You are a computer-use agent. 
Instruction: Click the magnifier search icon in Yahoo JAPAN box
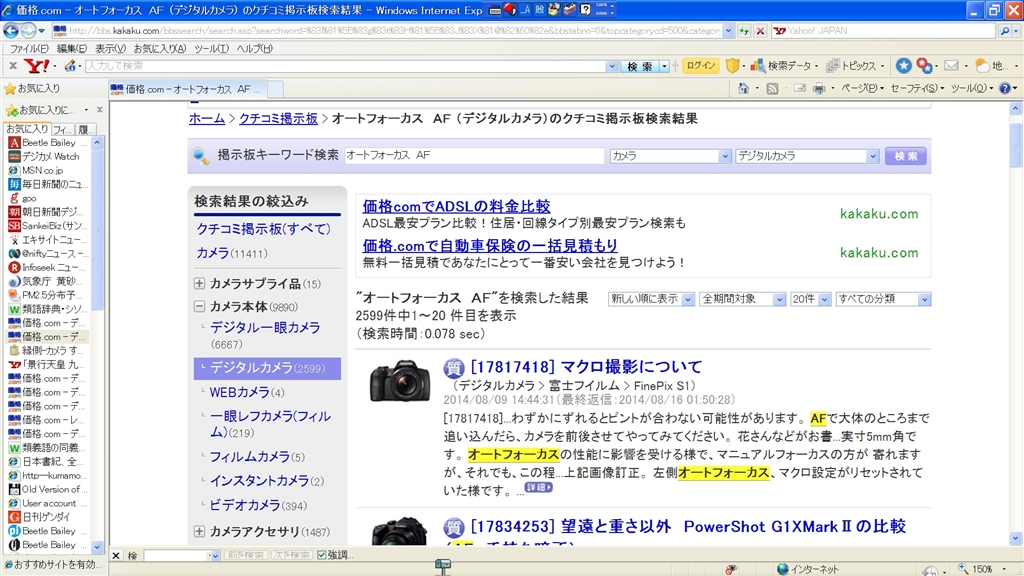pyautogui.click(x=1005, y=31)
